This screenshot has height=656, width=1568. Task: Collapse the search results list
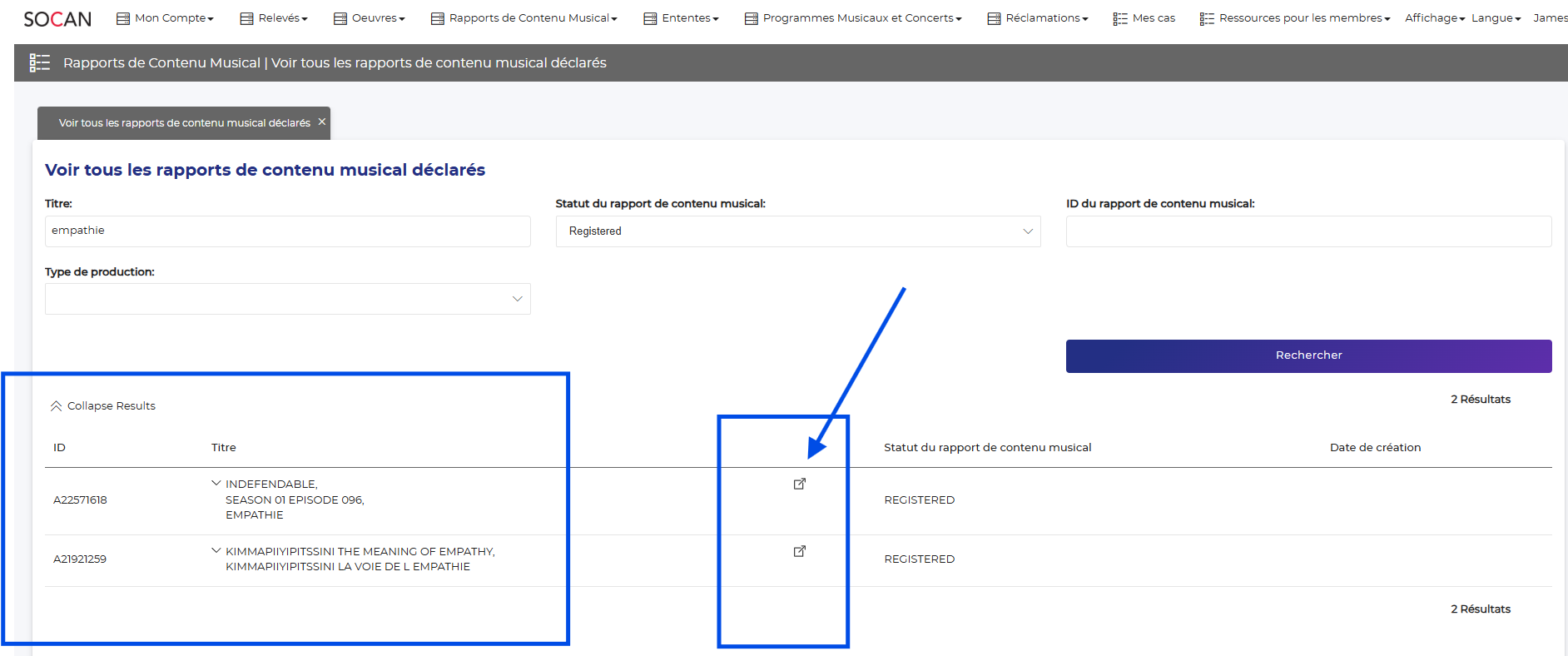tap(102, 405)
